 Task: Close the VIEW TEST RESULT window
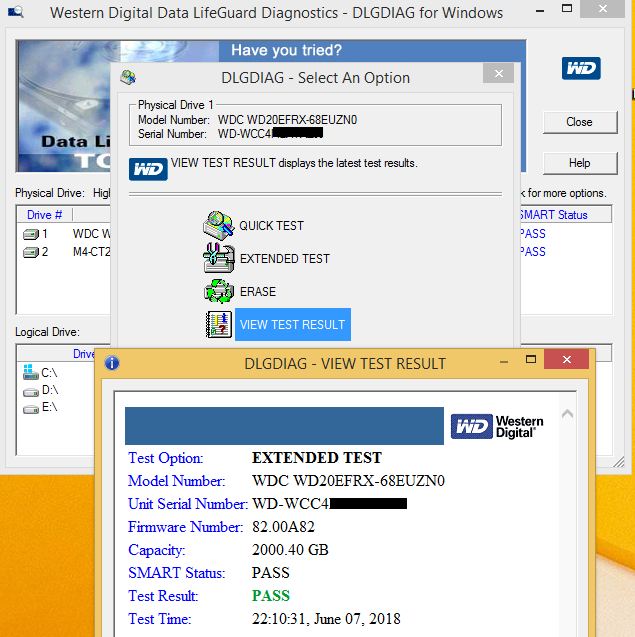click(566, 359)
